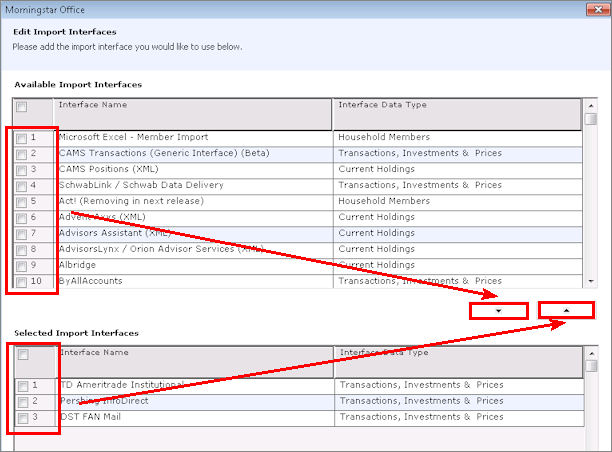Click the move up arrow button

pos(567,310)
